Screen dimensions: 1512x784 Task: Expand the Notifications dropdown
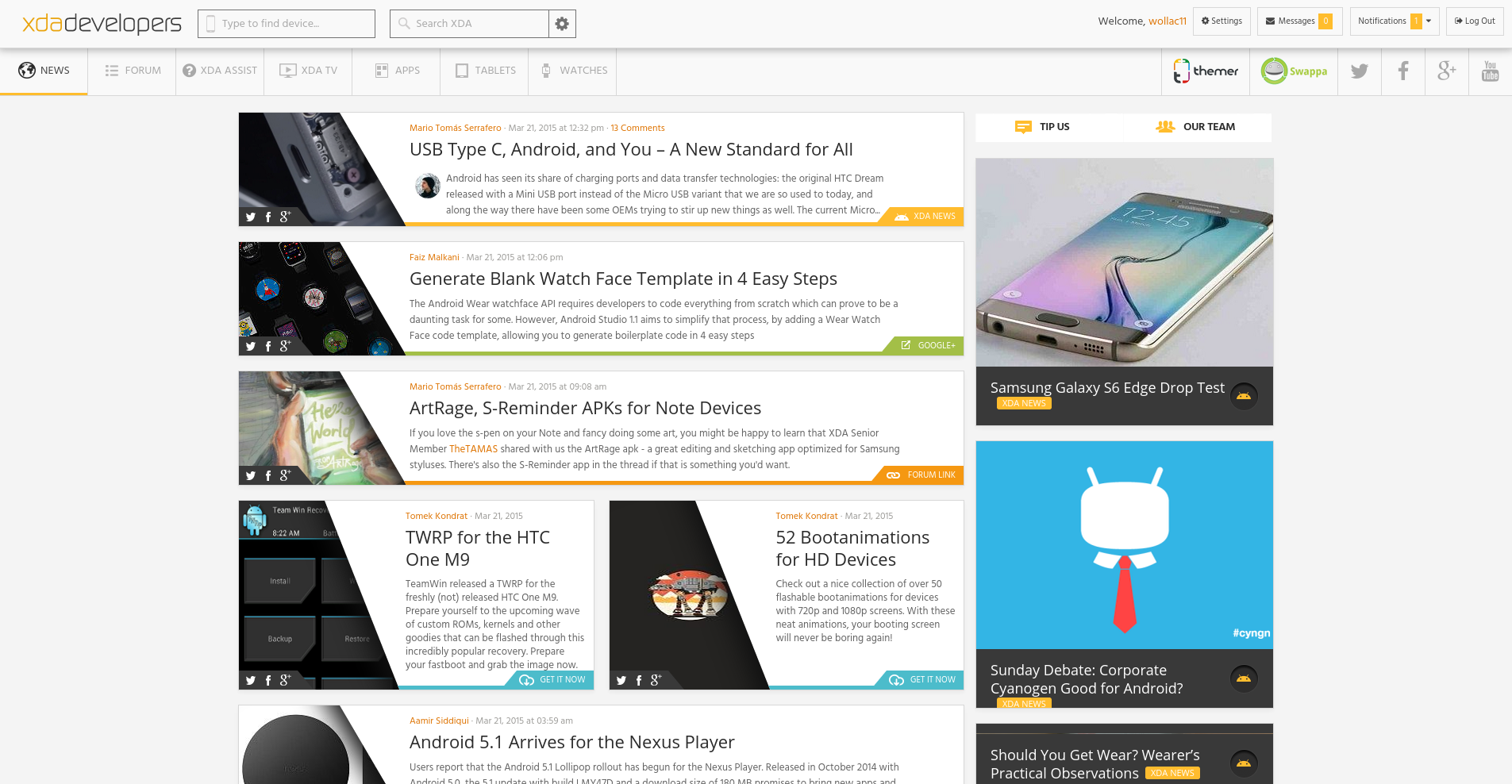(x=1395, y=21)
